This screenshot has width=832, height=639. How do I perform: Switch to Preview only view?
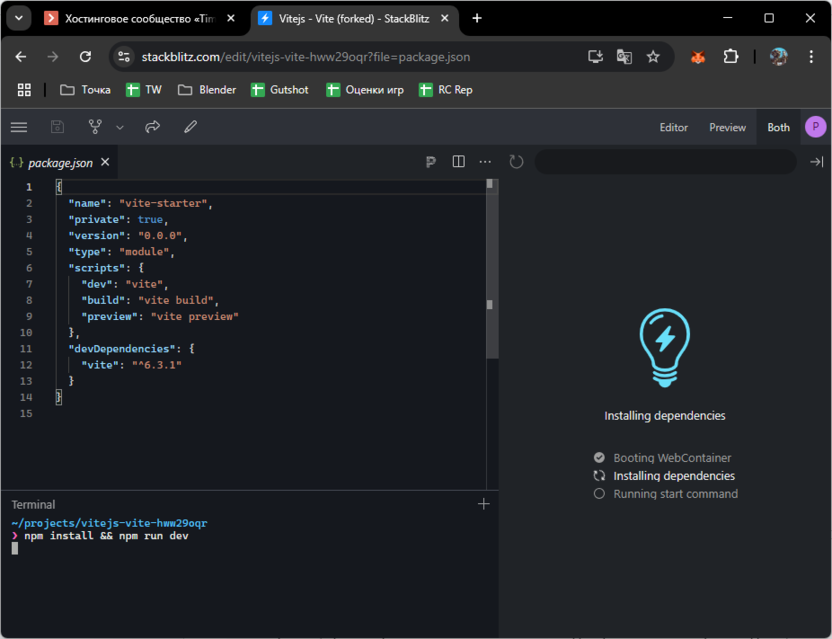(727, 127)
